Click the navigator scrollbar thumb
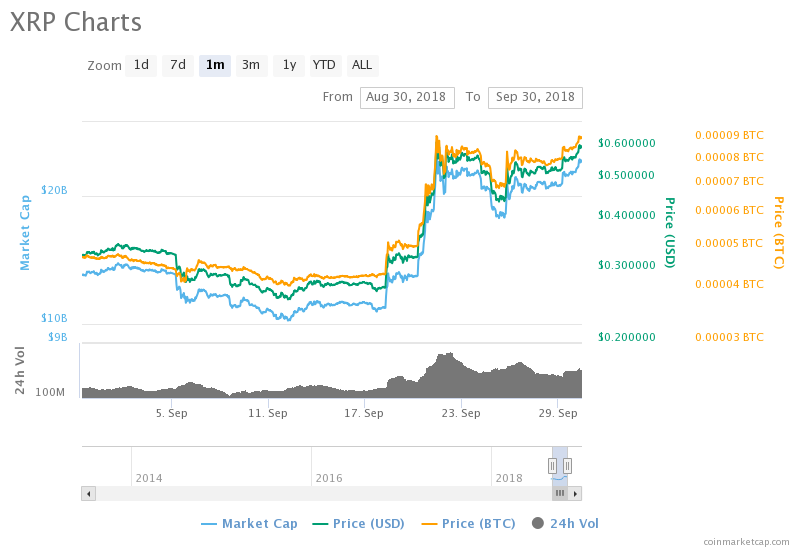 [560, 493]
